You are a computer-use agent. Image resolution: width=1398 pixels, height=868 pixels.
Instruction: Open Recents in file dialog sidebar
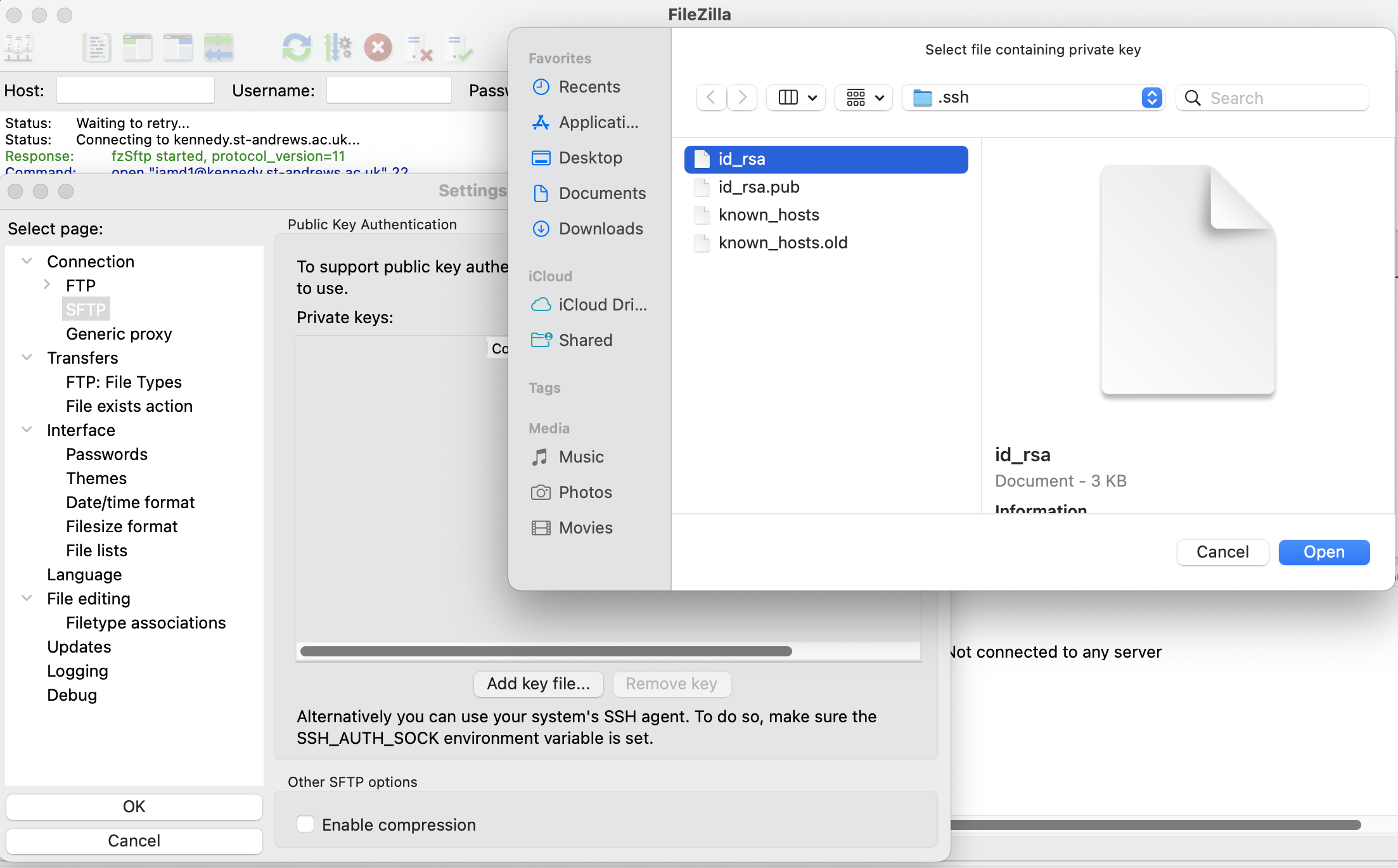coord(589,87)
